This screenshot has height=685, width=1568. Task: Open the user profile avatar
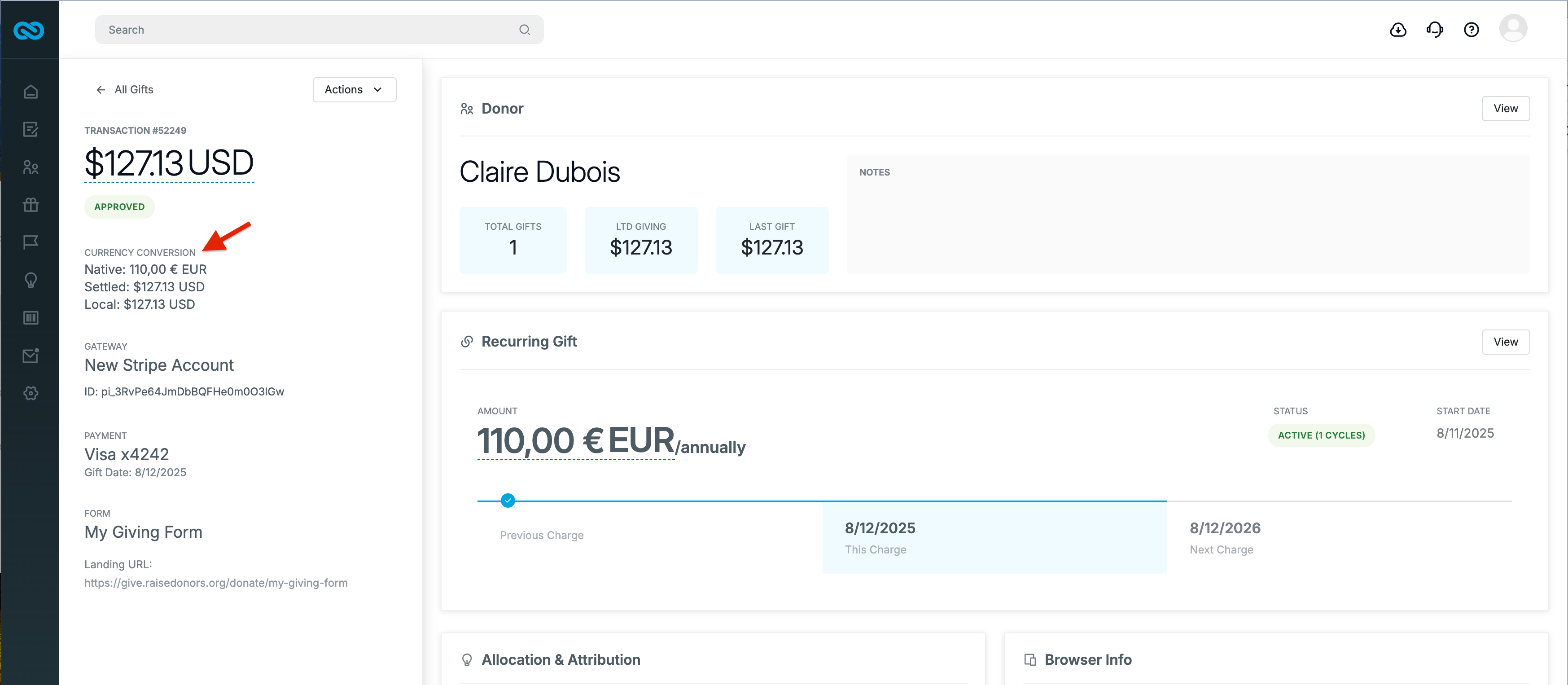(x=1513, y=29)
